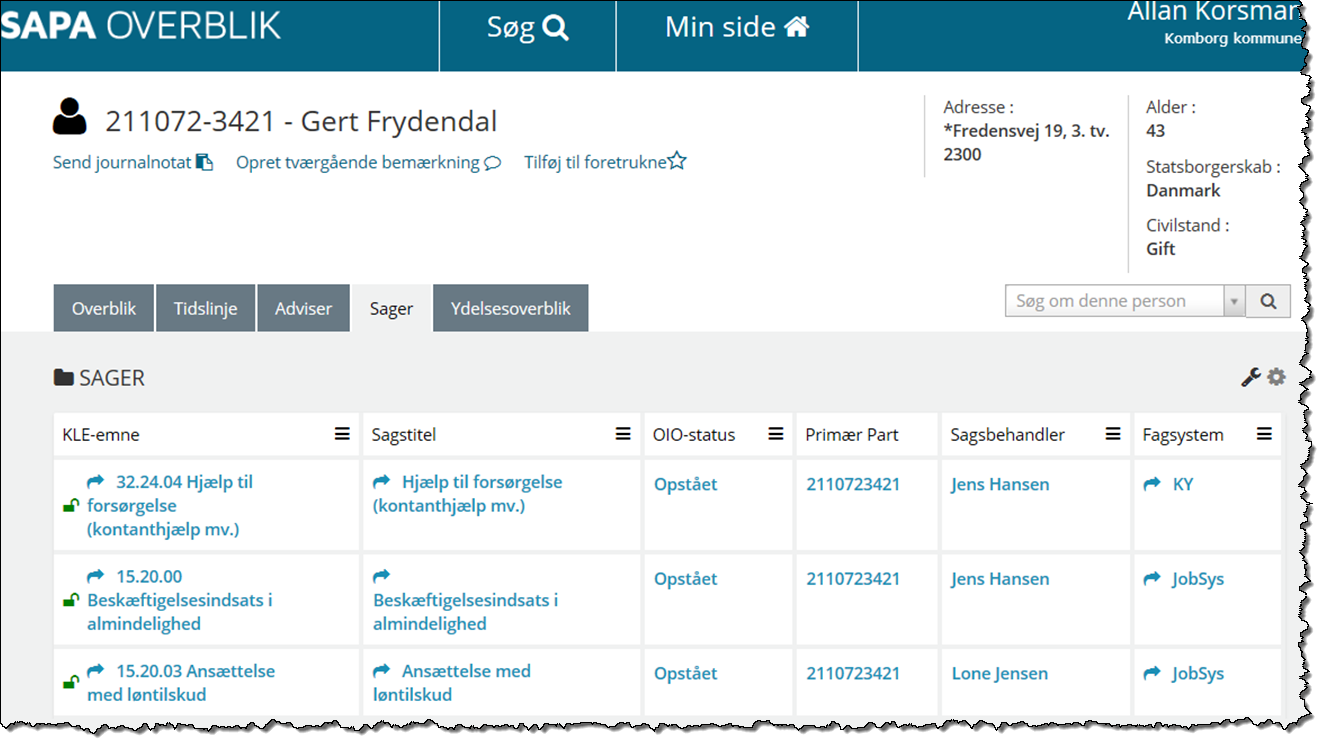This screenshot has width=1325, height=745.
Task: Click Opstået status in Lone Jensen row
Action: pyautogui.click(x=685, y=673)
